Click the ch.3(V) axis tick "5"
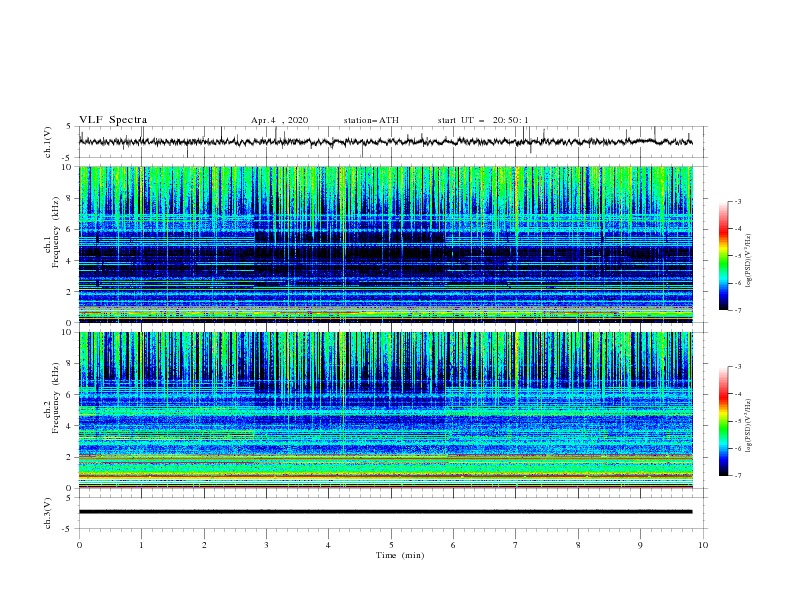This screenshot has width=792, height=612. point(69,497)
